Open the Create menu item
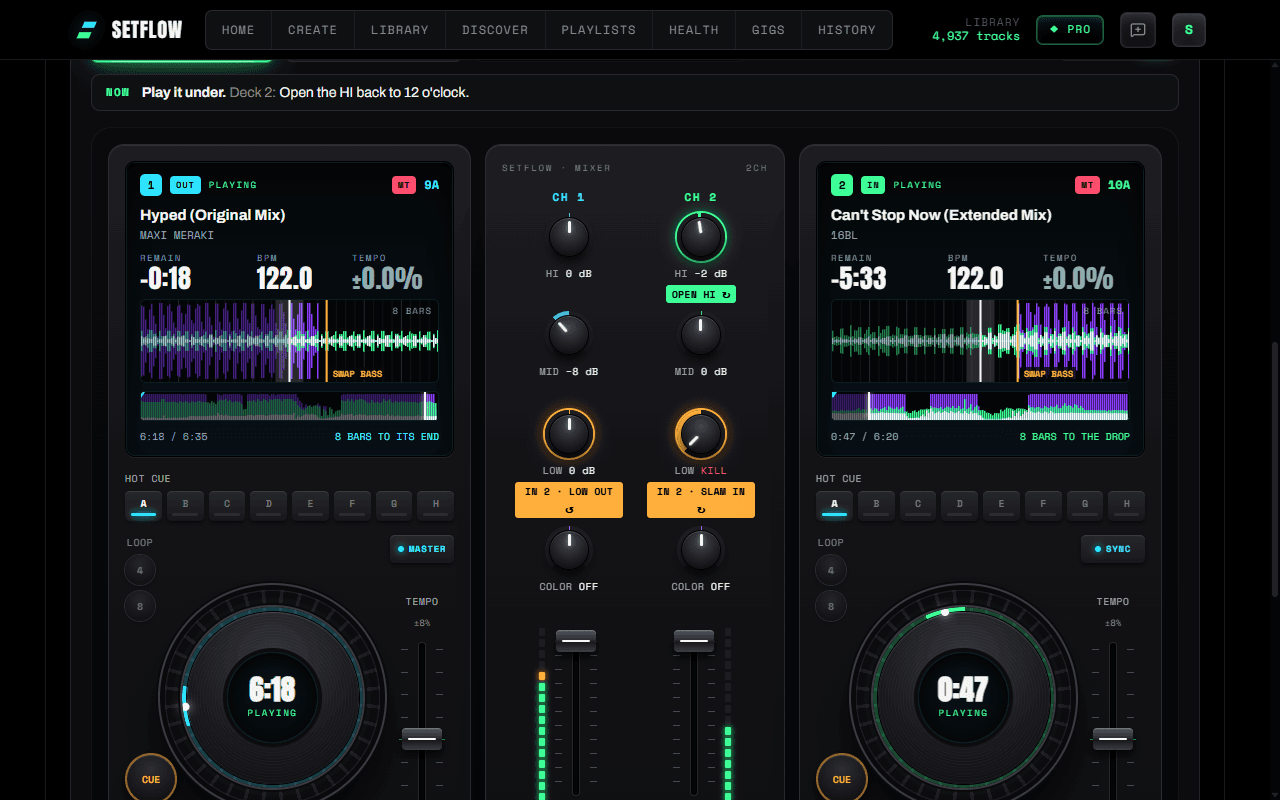This screenshot has height=800, width=1280. 312,30
